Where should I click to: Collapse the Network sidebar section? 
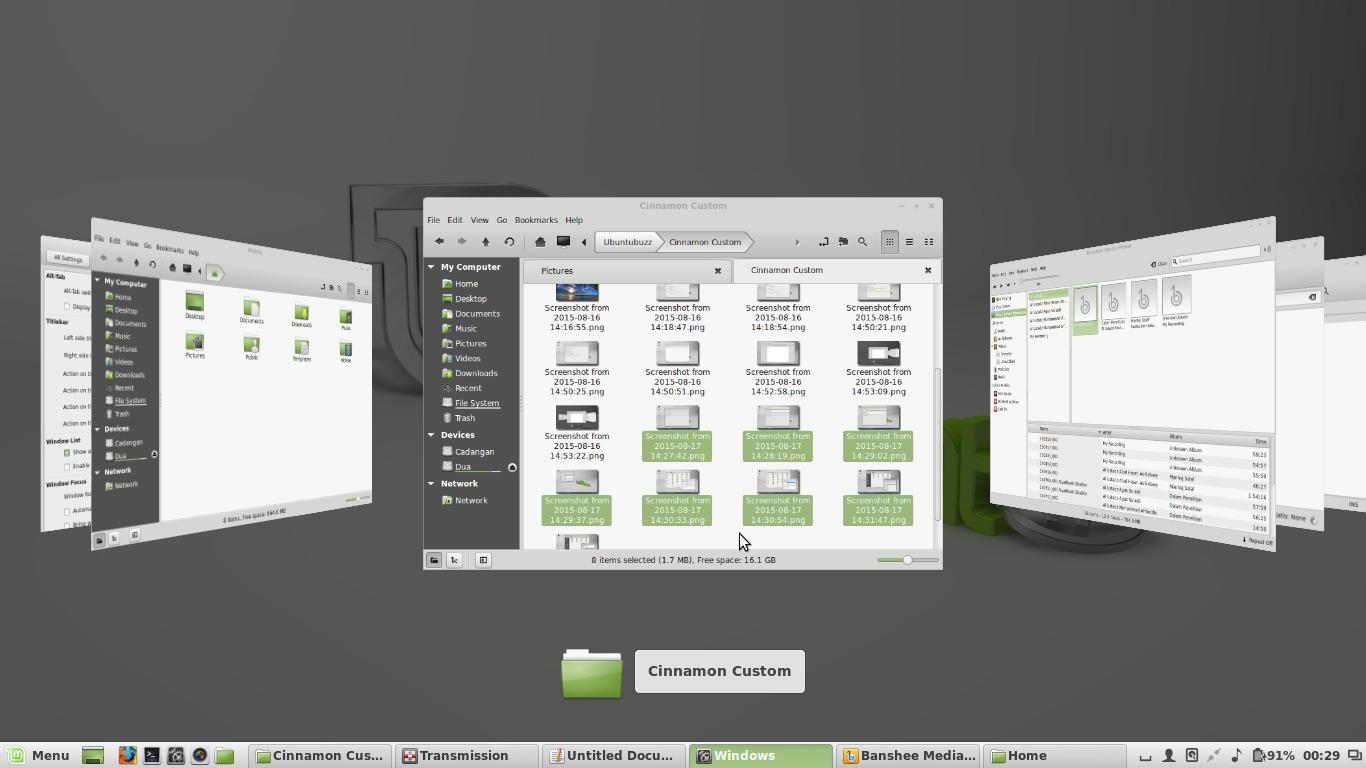(x=432, y=483)
